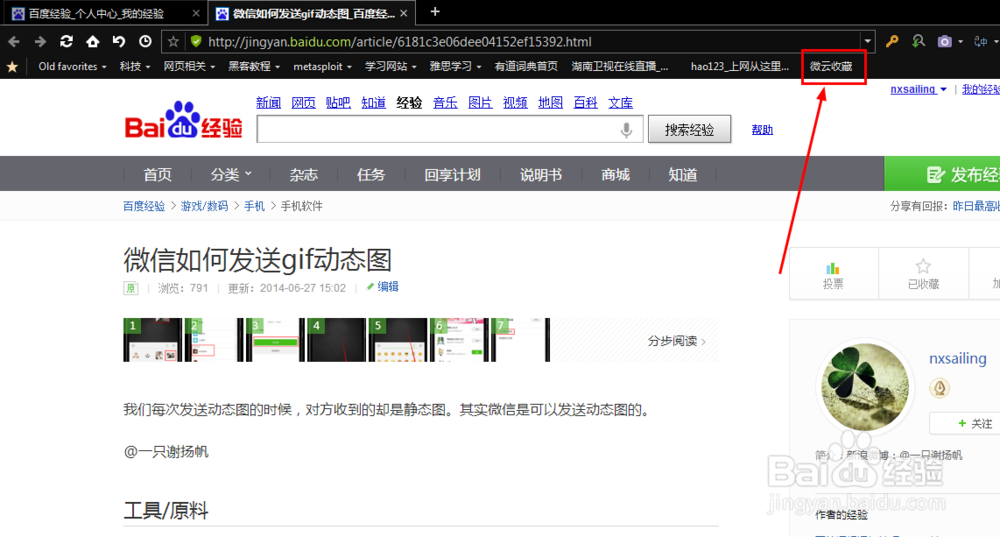This screenshot has height=537, width=1000.
Task: Open the 文库 link above search box
Action: (621, 103)
